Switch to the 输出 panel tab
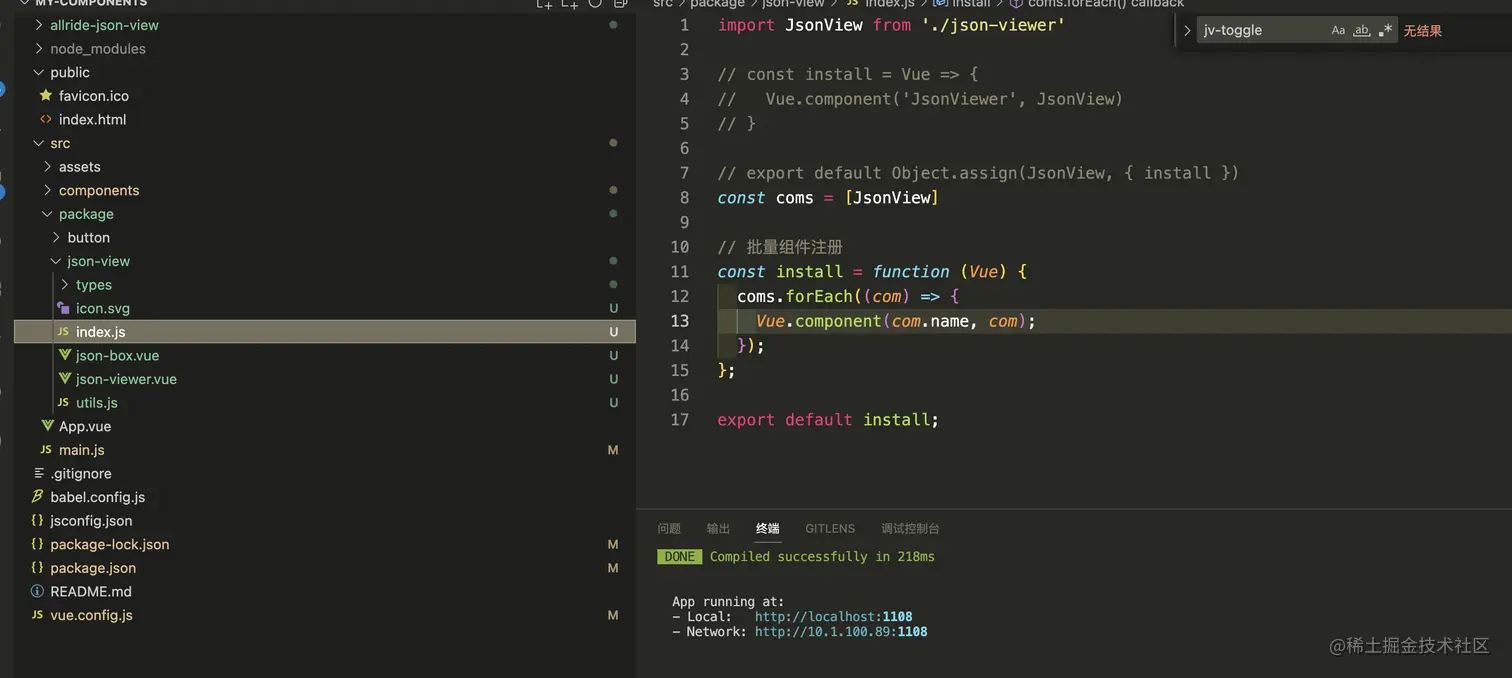Viewport: 1512px width, 678px height. pyautogui.click(x=718, y=528)
